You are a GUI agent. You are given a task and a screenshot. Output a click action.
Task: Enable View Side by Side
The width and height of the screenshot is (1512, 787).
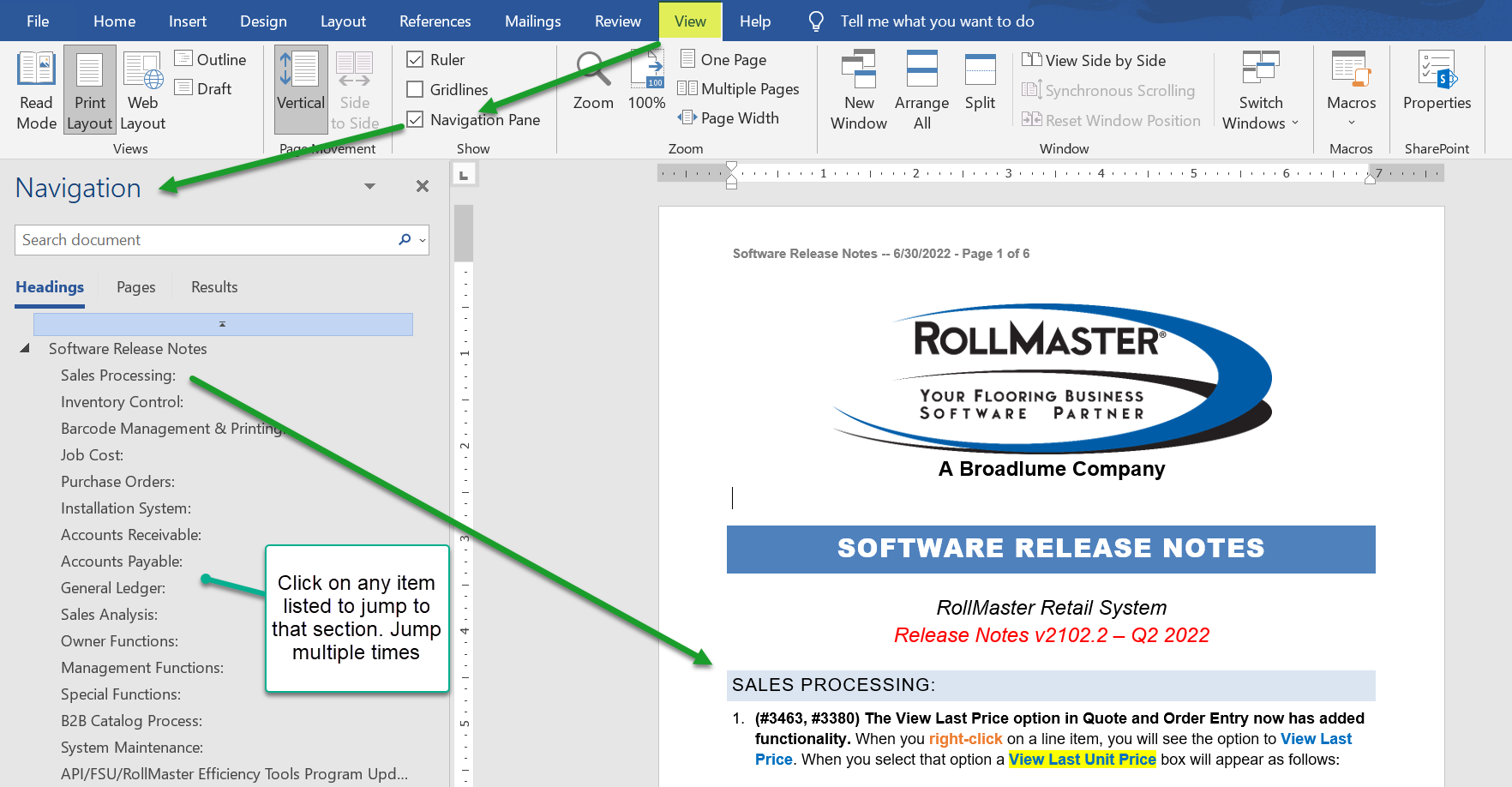pos(1094,60)
